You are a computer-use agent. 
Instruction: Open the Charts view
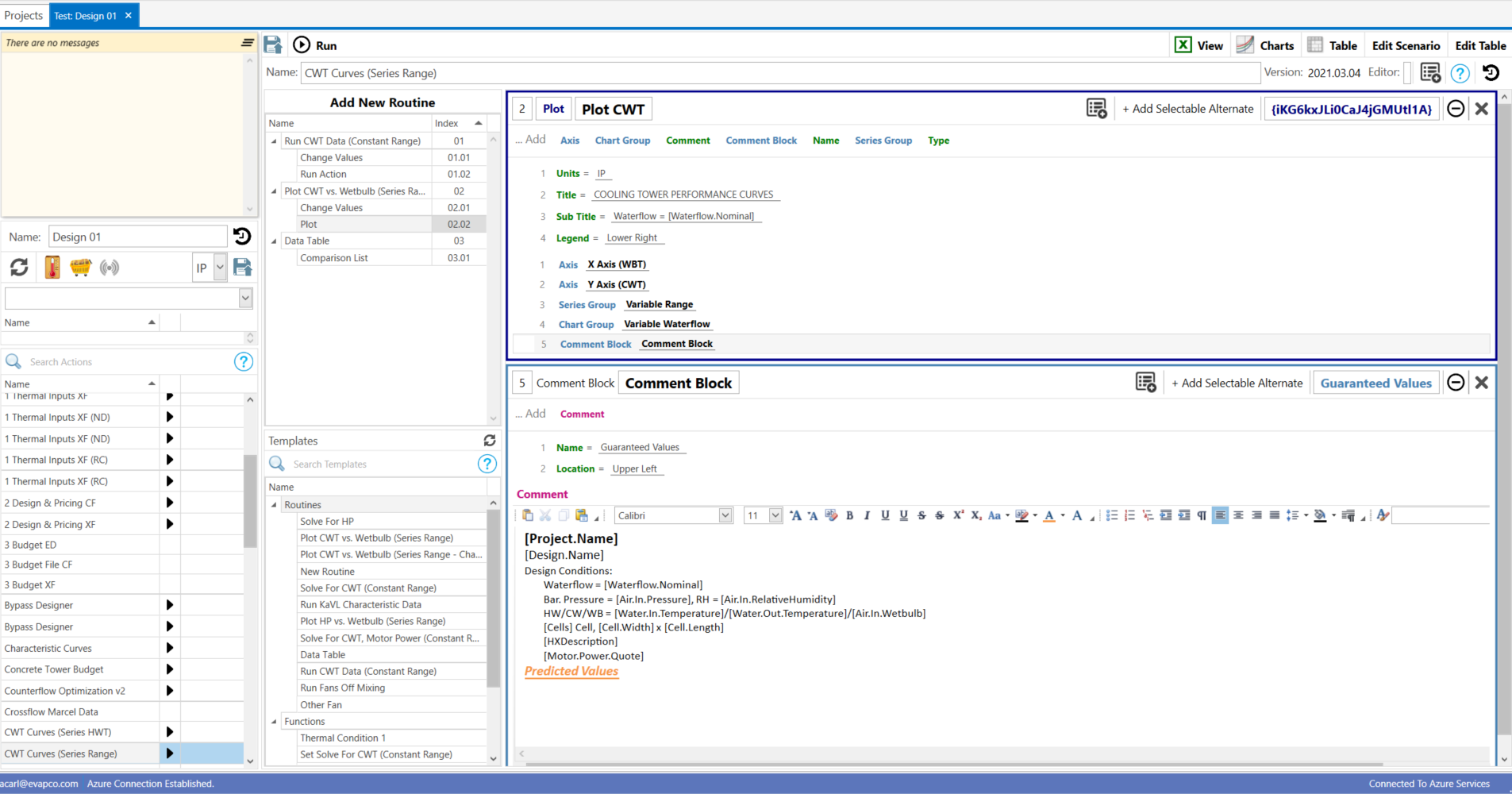1266,45
